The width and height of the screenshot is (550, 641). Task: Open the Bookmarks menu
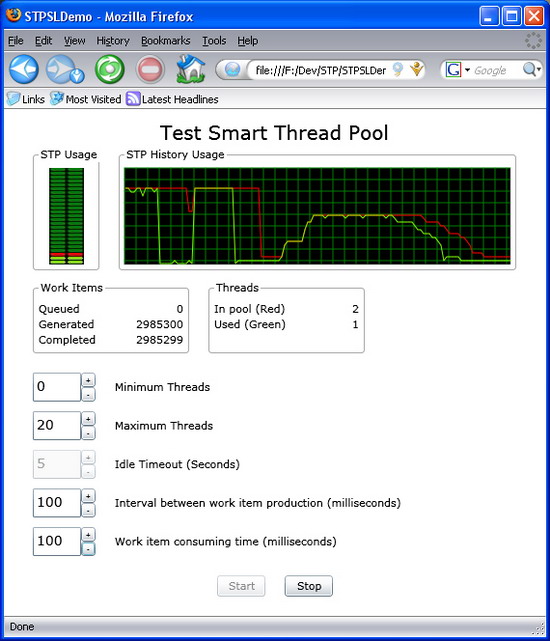coord(166,40)
